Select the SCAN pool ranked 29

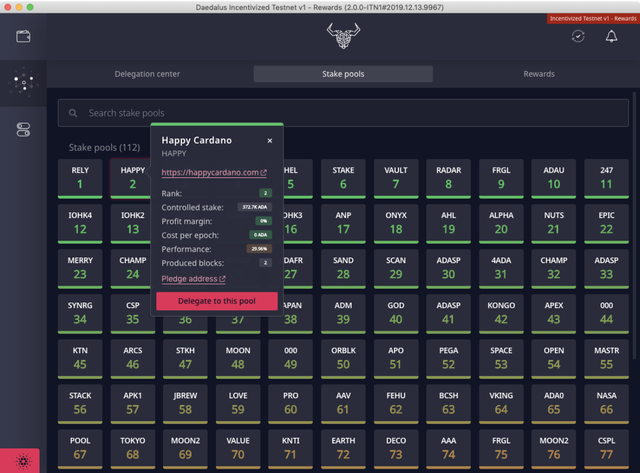396,269
